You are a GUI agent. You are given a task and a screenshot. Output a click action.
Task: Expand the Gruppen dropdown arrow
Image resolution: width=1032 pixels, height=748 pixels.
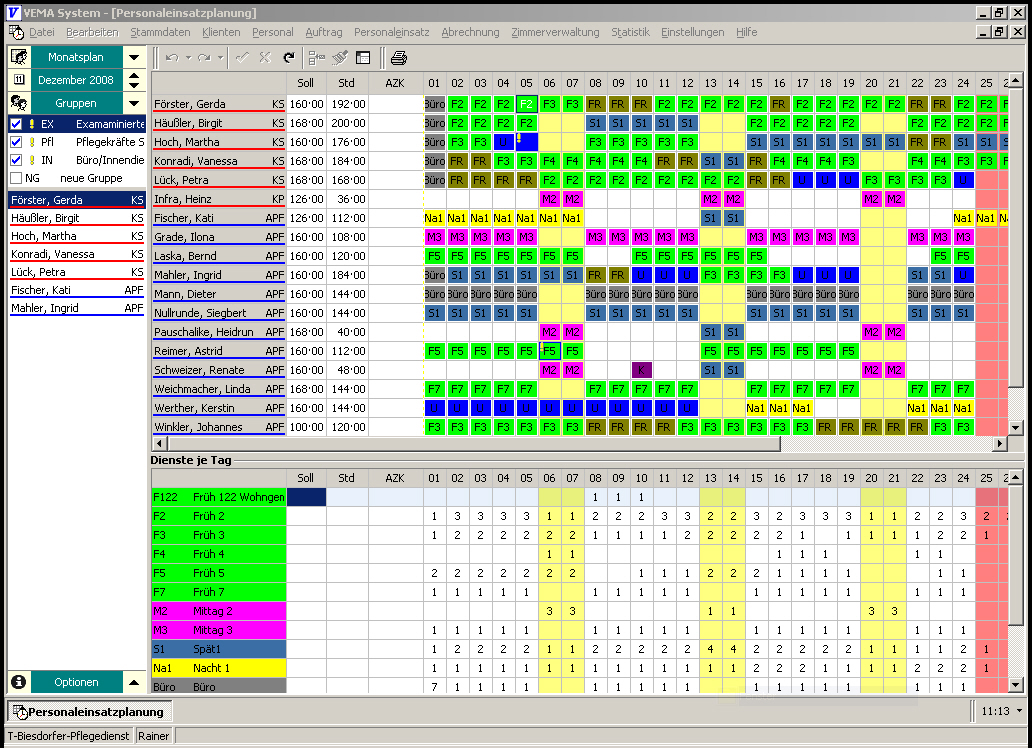(x=134, y=103)
